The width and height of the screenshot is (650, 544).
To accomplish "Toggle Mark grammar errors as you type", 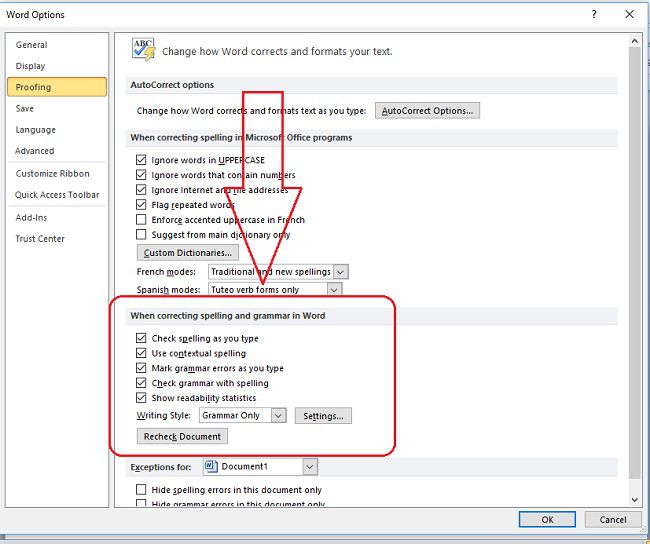I will (141, 368).
